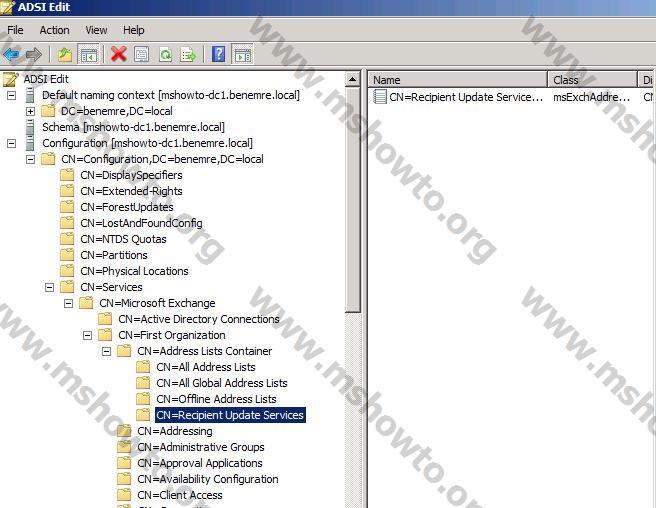The height and width of the screenshot is (508, 656).
Task: Select CN=Services label in tree
Action: coord(111,287)
